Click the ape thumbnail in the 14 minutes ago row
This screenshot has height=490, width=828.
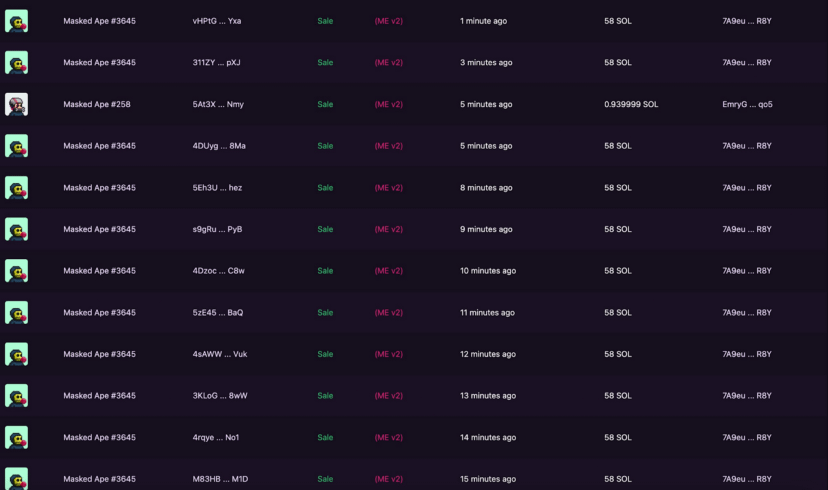point(16,437)
